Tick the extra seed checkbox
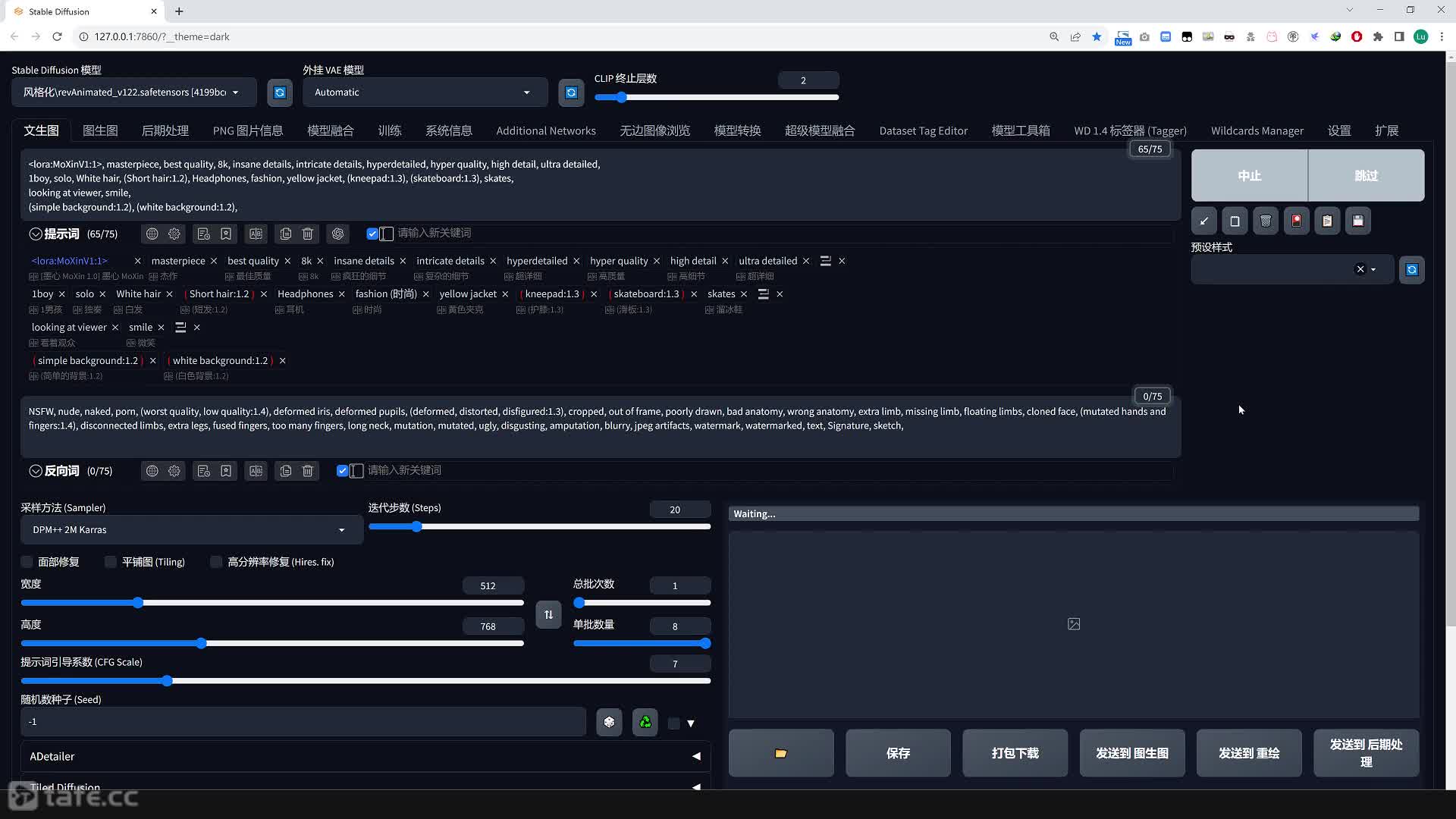The width and height of the screenshot is (1456, 819). [673, 723]
